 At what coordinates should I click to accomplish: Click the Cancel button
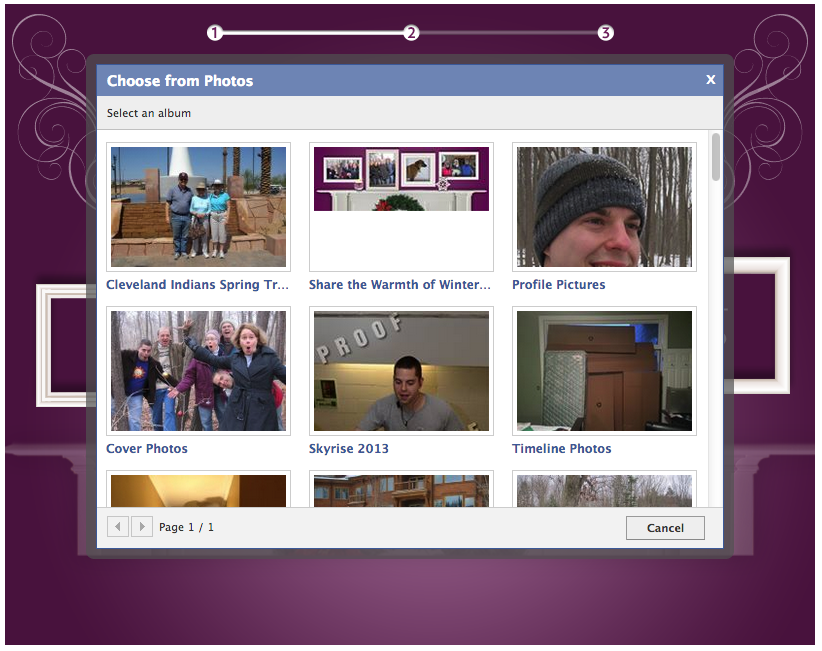pos(665,528)
